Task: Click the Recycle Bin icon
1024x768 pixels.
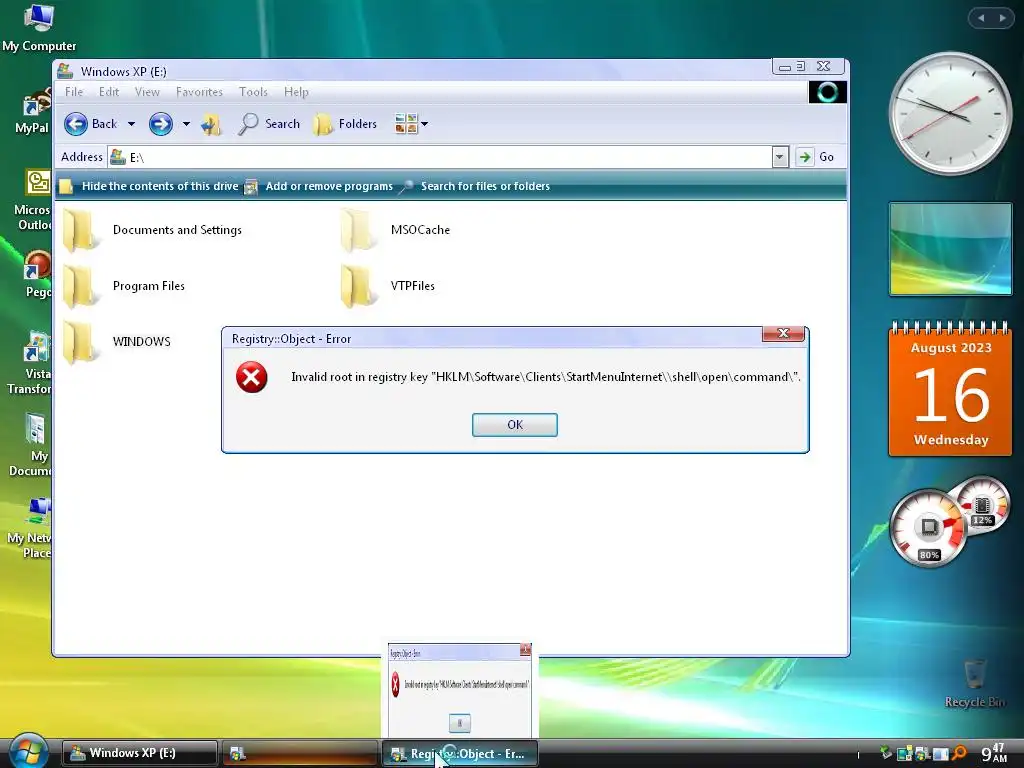Action: click(974, 683)
